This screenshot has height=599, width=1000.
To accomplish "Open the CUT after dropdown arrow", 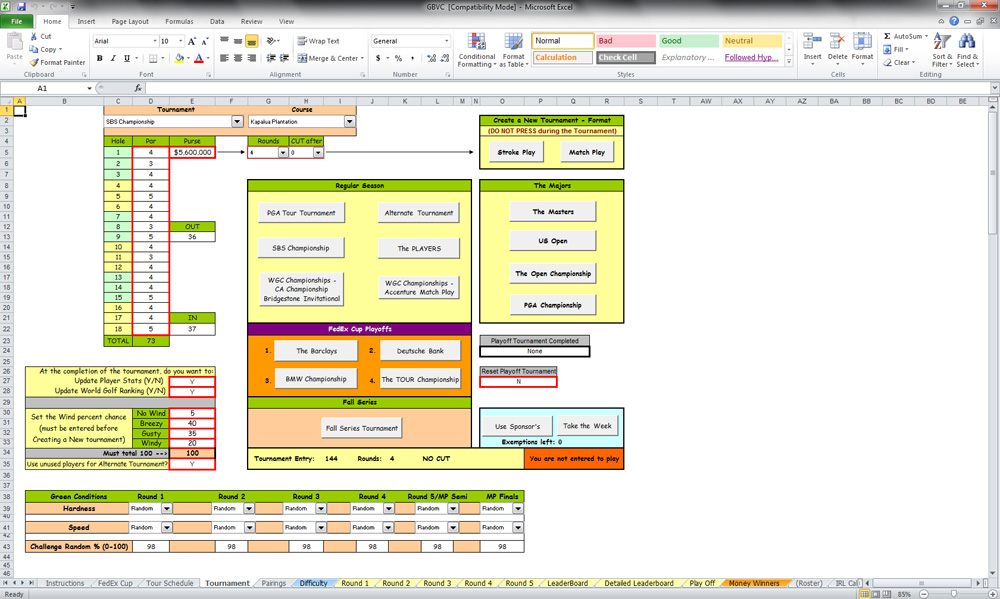I will coord(318,152).
